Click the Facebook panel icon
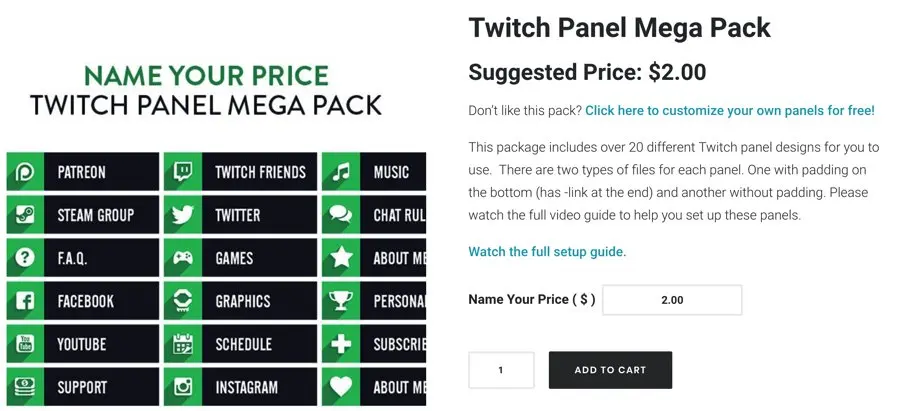The width and height of the screenshot is (900, 411). (25, 301)
